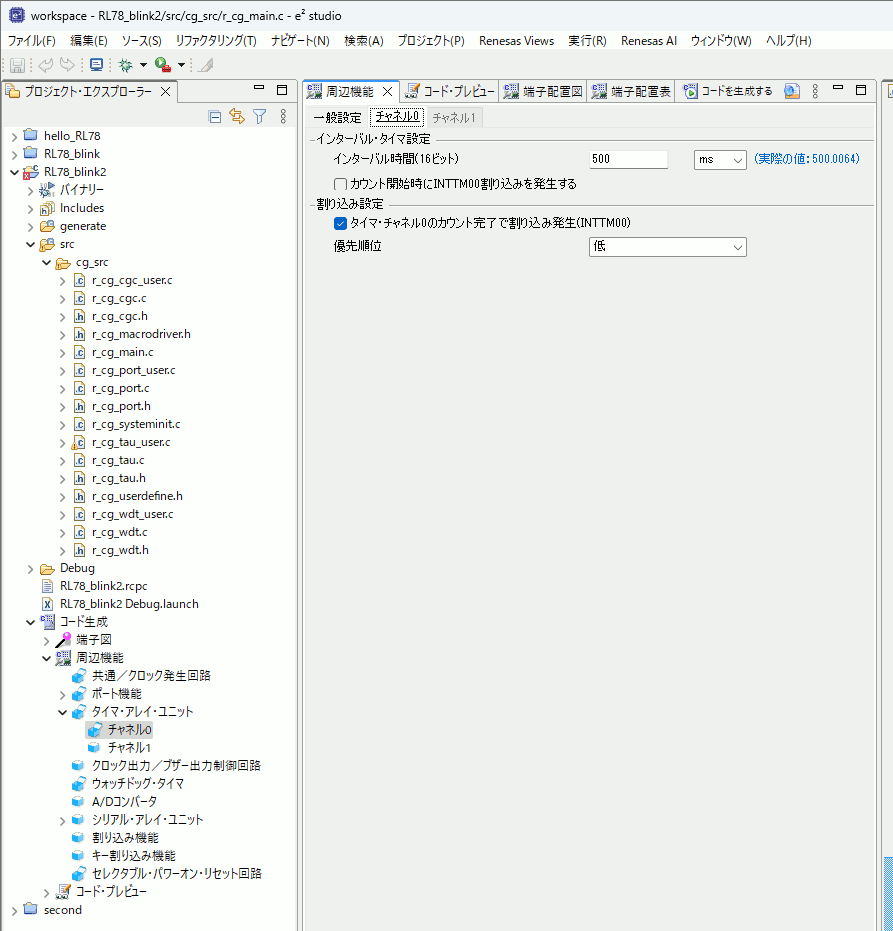The width and height of the screenshot is (893, 931).
Task: Select キー割り込み機能 peripheral item
Action: point(134,856)
